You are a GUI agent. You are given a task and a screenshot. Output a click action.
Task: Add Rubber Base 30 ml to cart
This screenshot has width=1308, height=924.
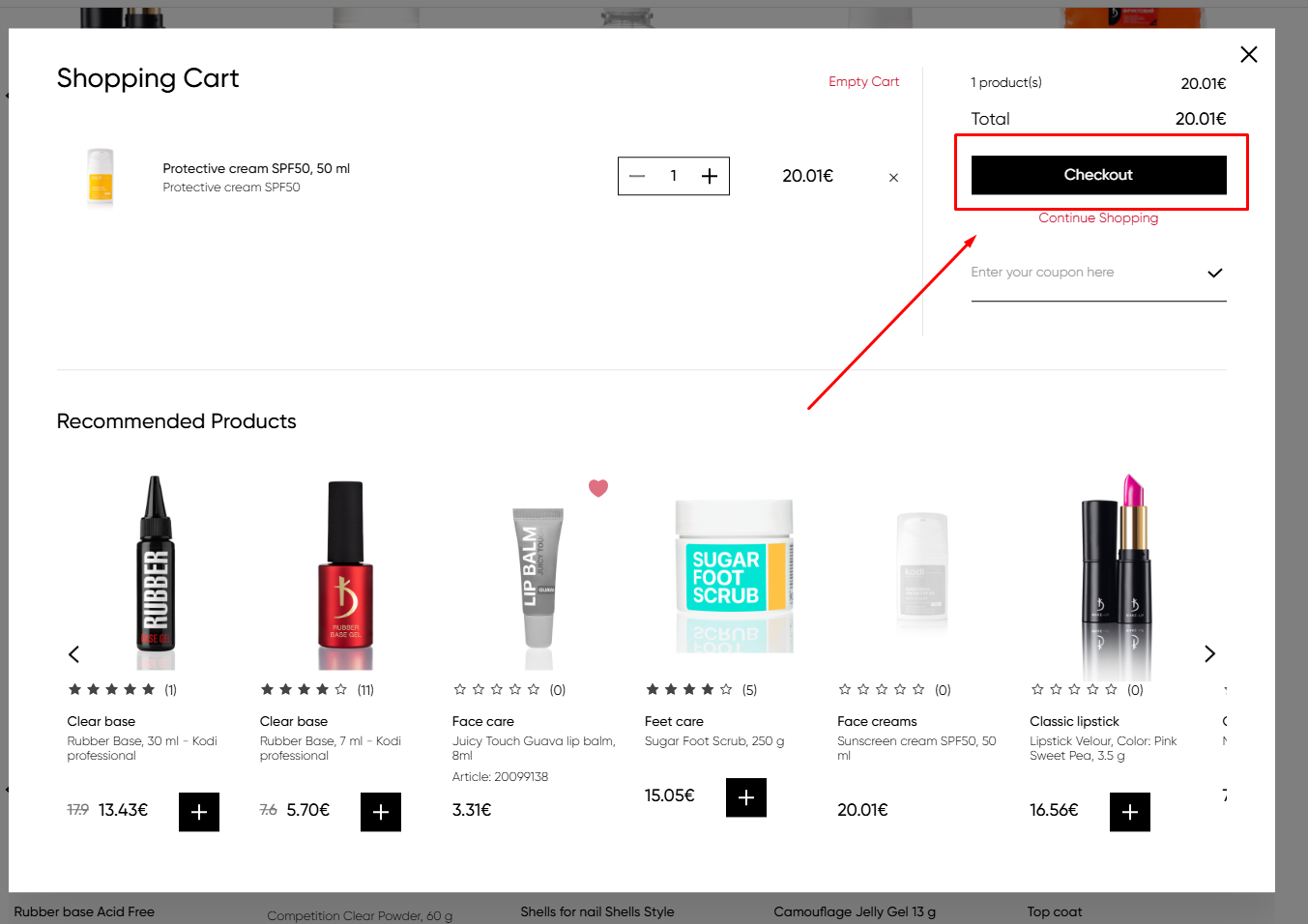(x=199, y=812)
